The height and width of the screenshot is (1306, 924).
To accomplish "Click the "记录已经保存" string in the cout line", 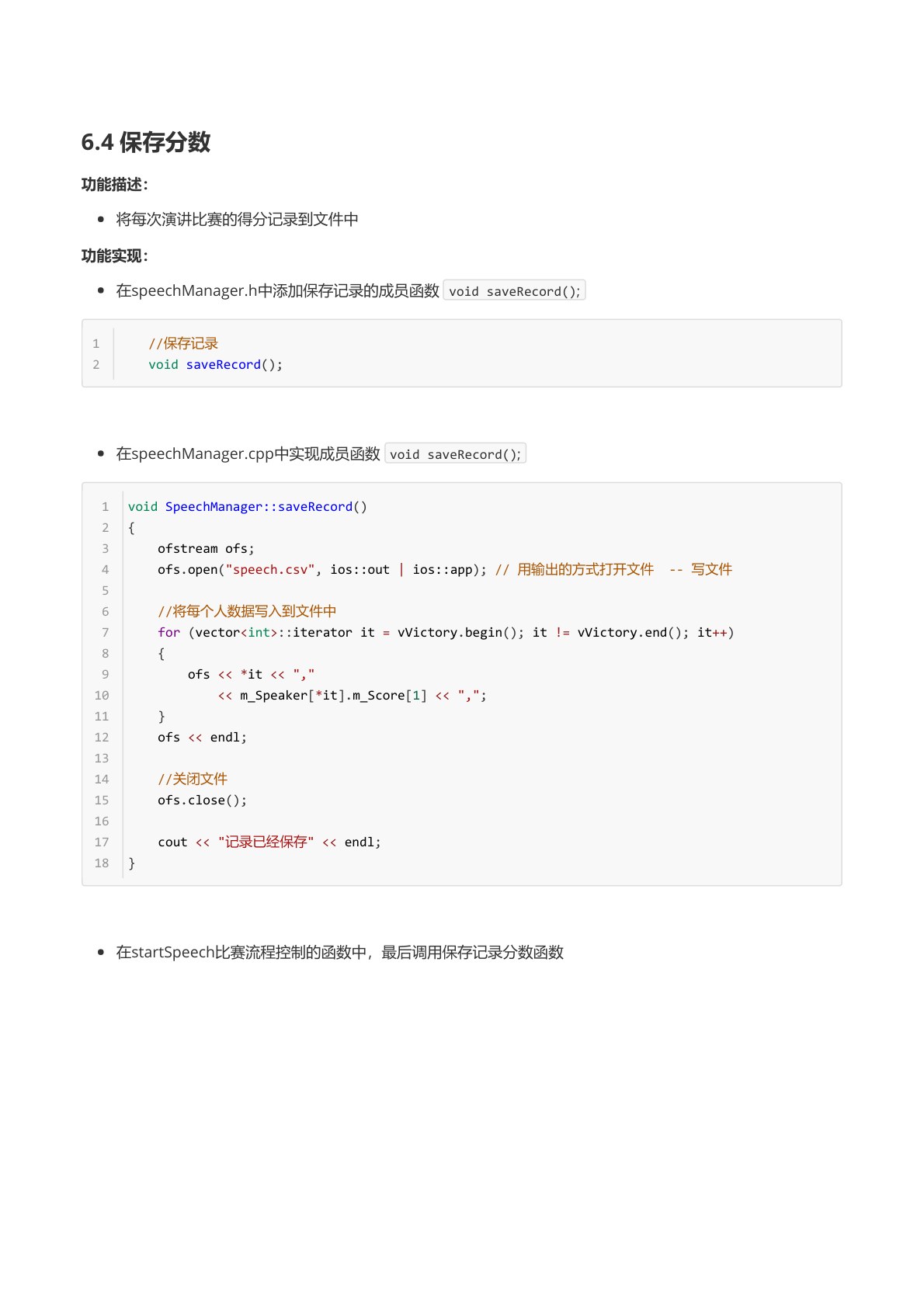I will 266,842.
